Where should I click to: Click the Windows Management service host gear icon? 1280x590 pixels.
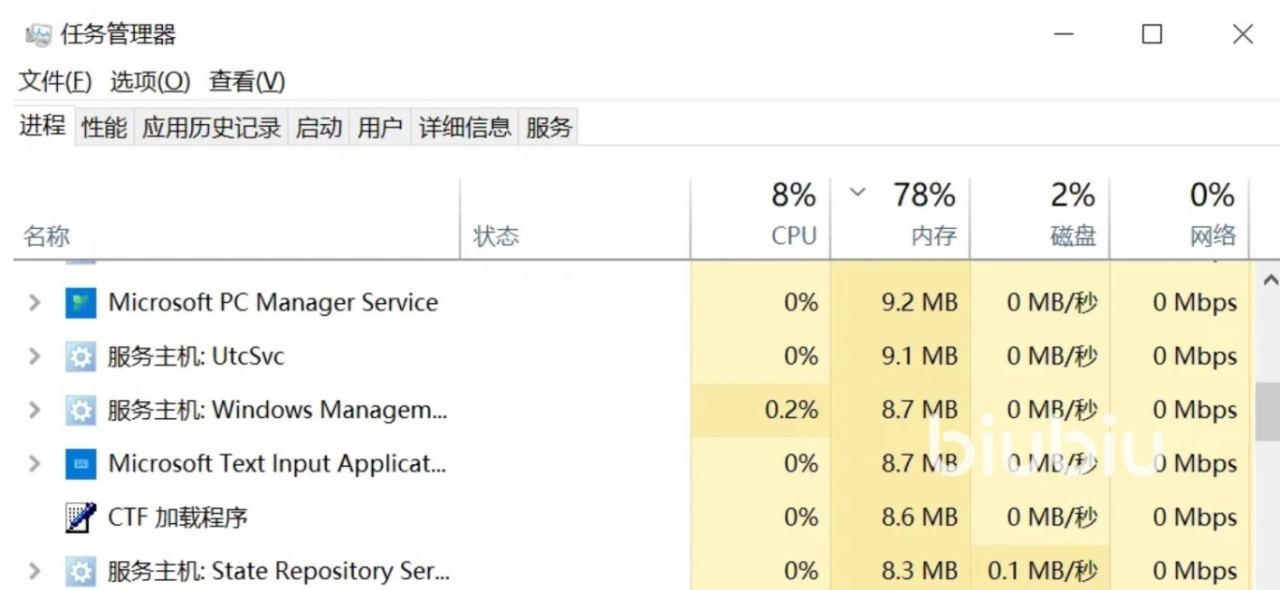[81, 410]
